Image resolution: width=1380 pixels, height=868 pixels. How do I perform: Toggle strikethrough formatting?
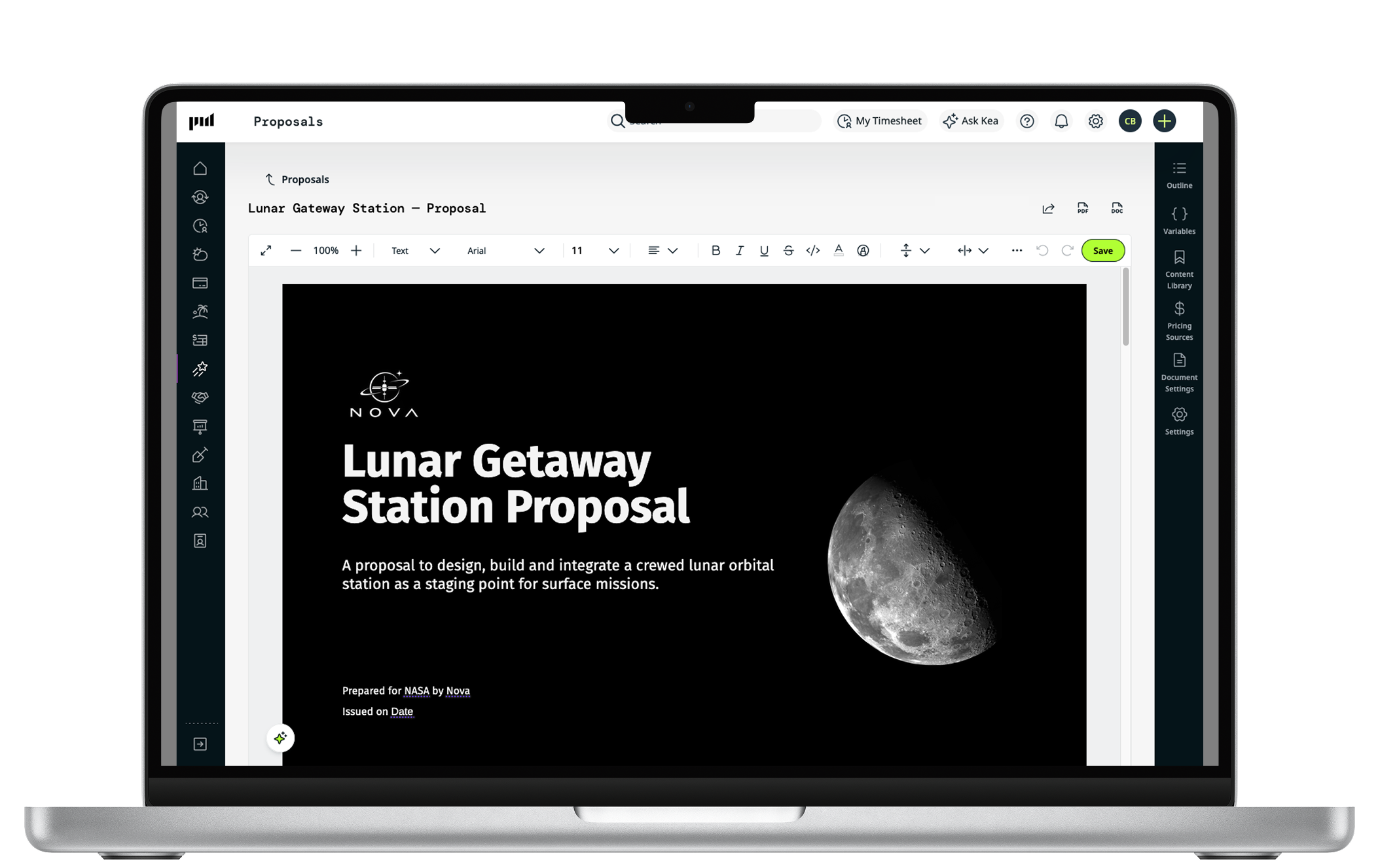click(788, 250)
